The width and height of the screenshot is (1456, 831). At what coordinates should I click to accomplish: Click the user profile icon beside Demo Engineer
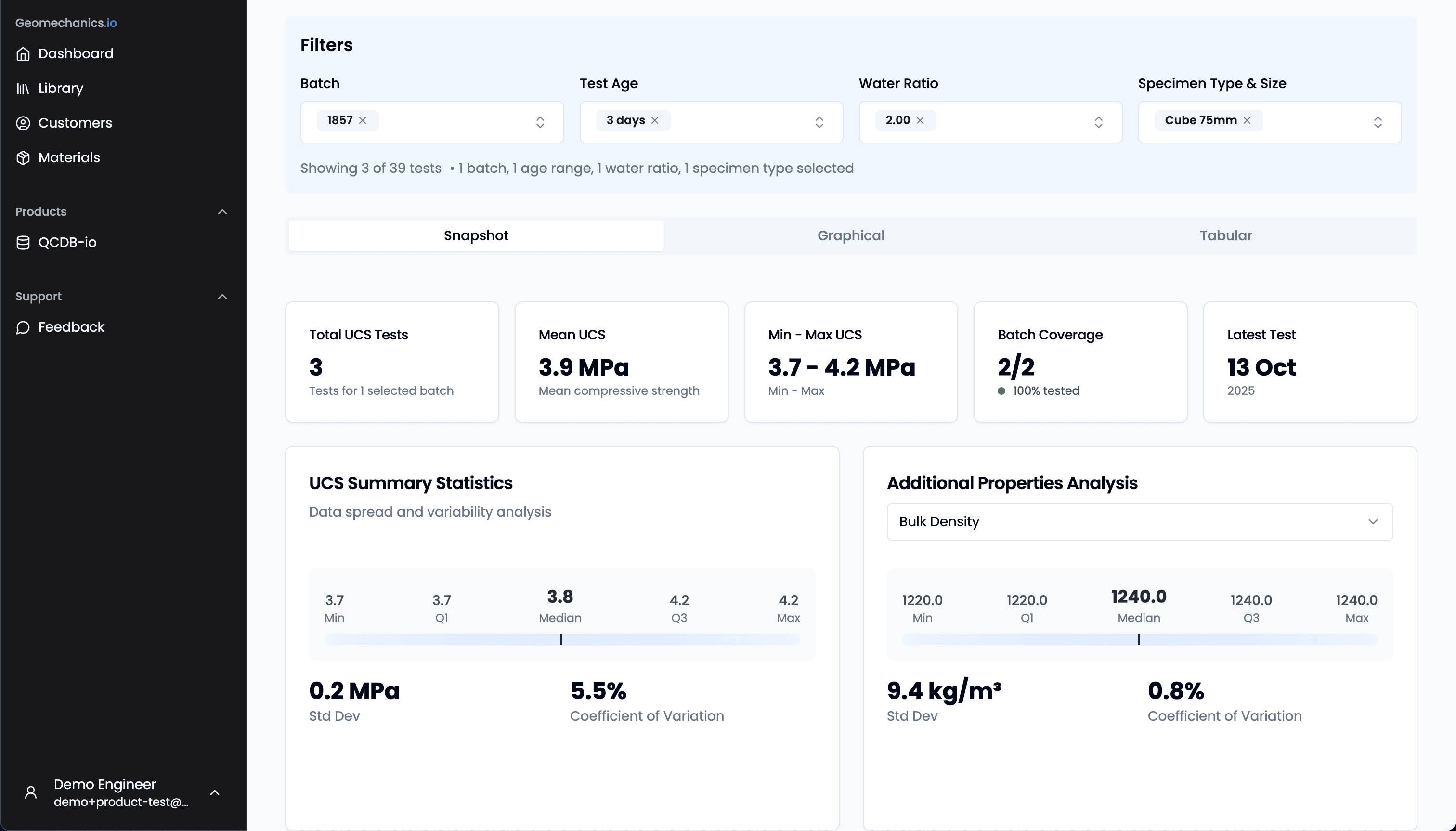[30, 792]
